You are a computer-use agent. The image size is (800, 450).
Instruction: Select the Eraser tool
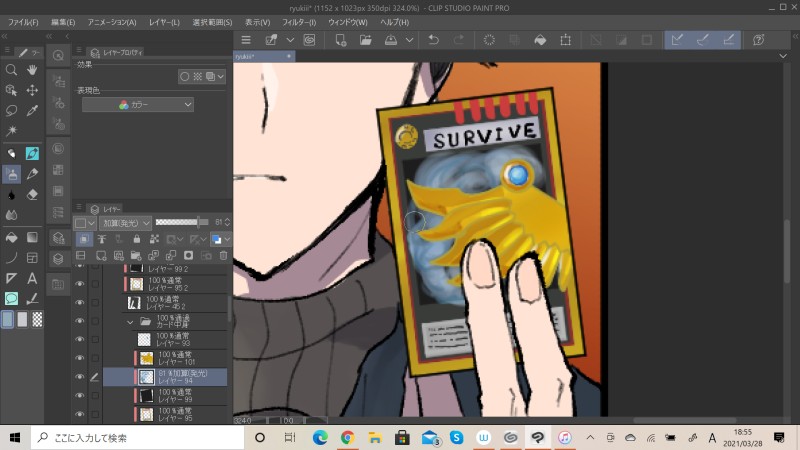(x=32, y=194)
